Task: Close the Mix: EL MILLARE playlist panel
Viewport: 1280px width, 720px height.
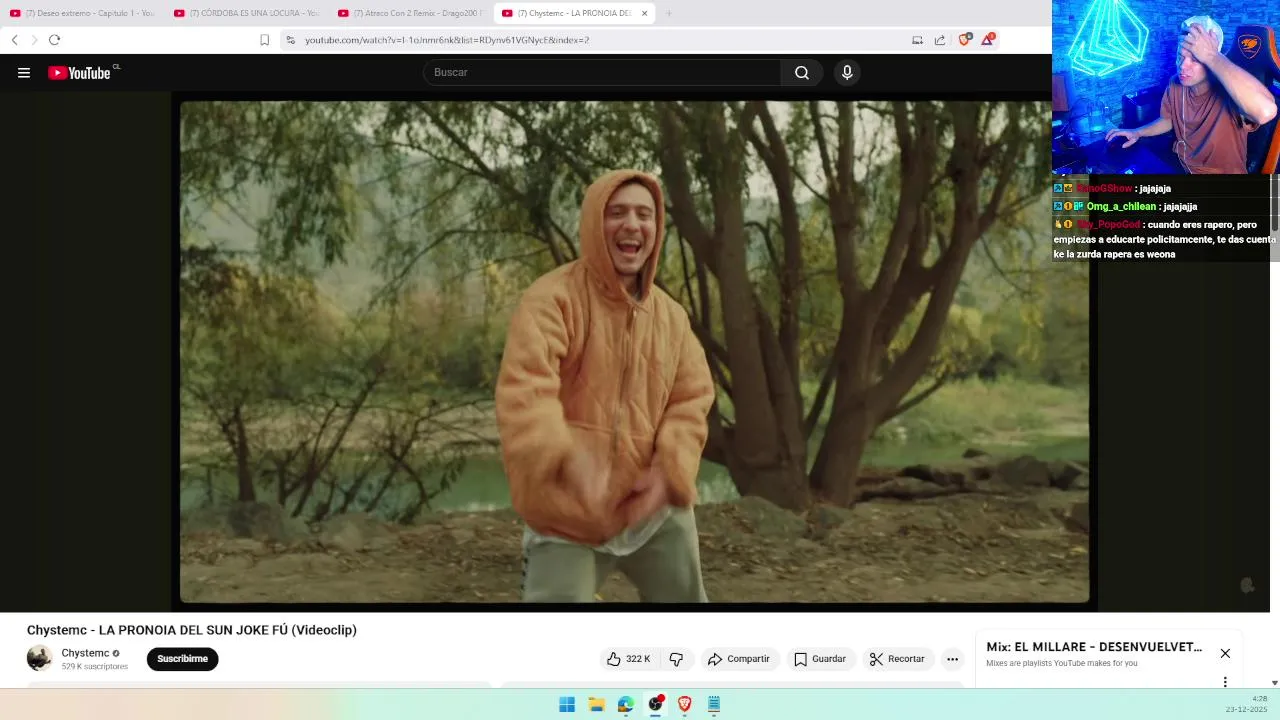Action: 1225,653
